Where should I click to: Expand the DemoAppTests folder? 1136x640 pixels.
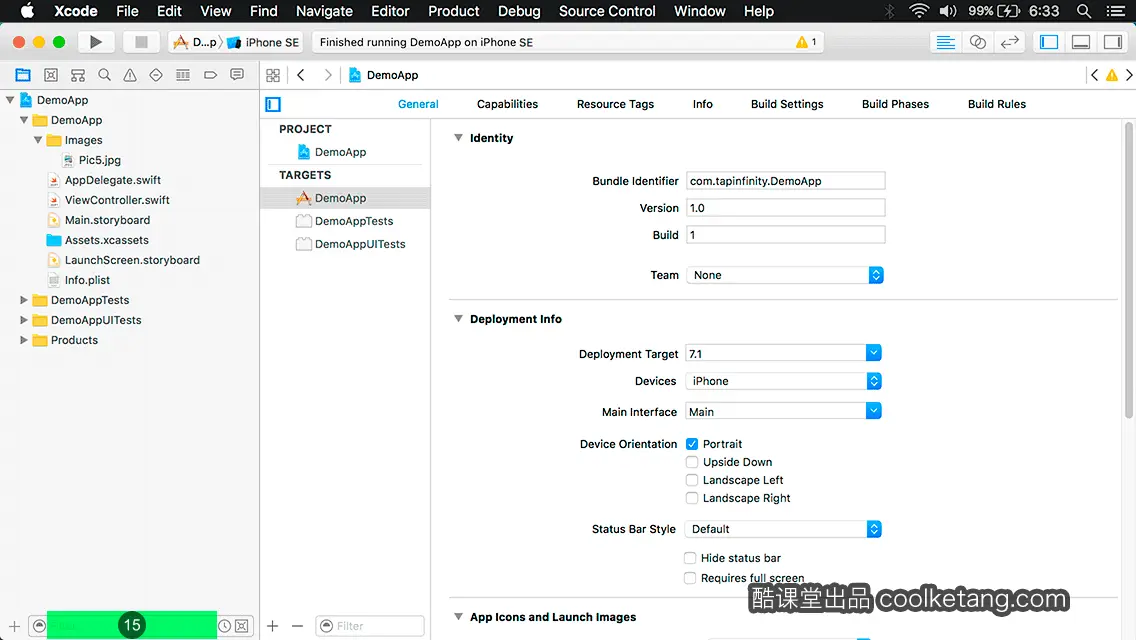(24, 299)
